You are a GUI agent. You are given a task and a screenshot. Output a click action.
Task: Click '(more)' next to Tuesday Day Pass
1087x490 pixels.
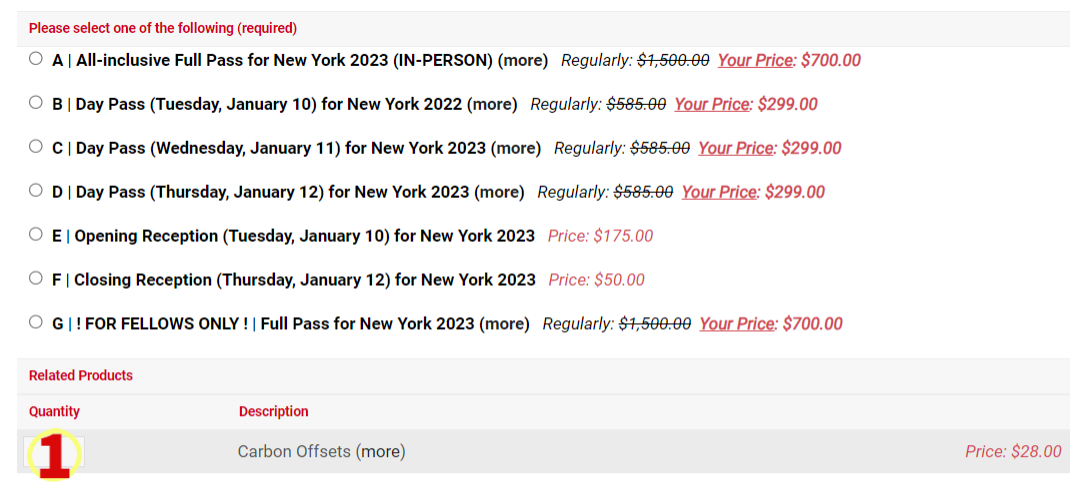492,104
